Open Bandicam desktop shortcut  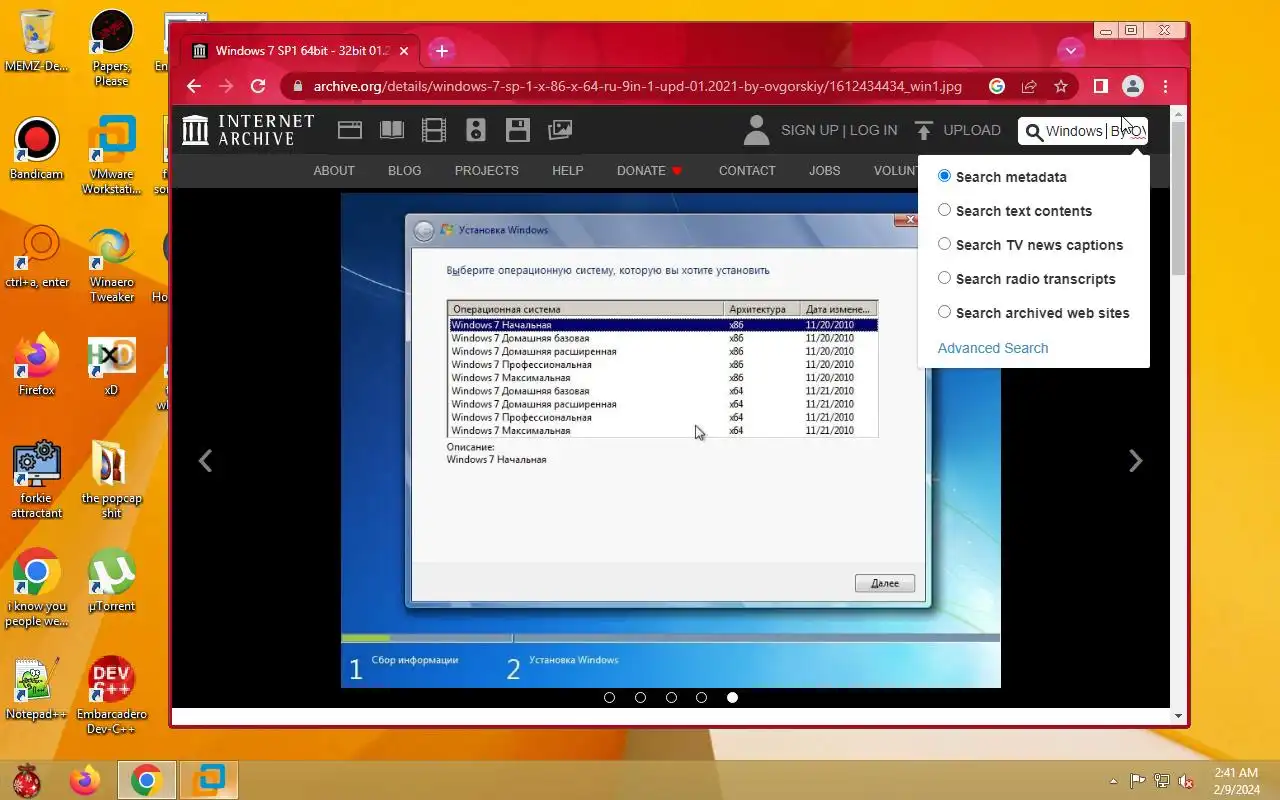pos(36,150)
